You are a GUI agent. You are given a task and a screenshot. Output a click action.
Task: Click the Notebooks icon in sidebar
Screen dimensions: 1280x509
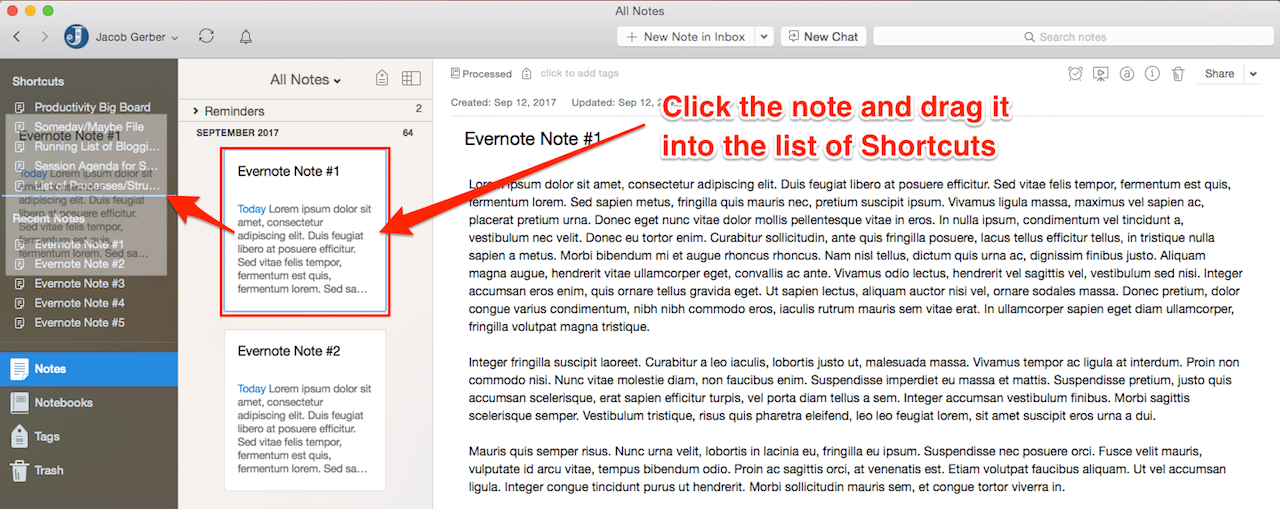[19, 403]
